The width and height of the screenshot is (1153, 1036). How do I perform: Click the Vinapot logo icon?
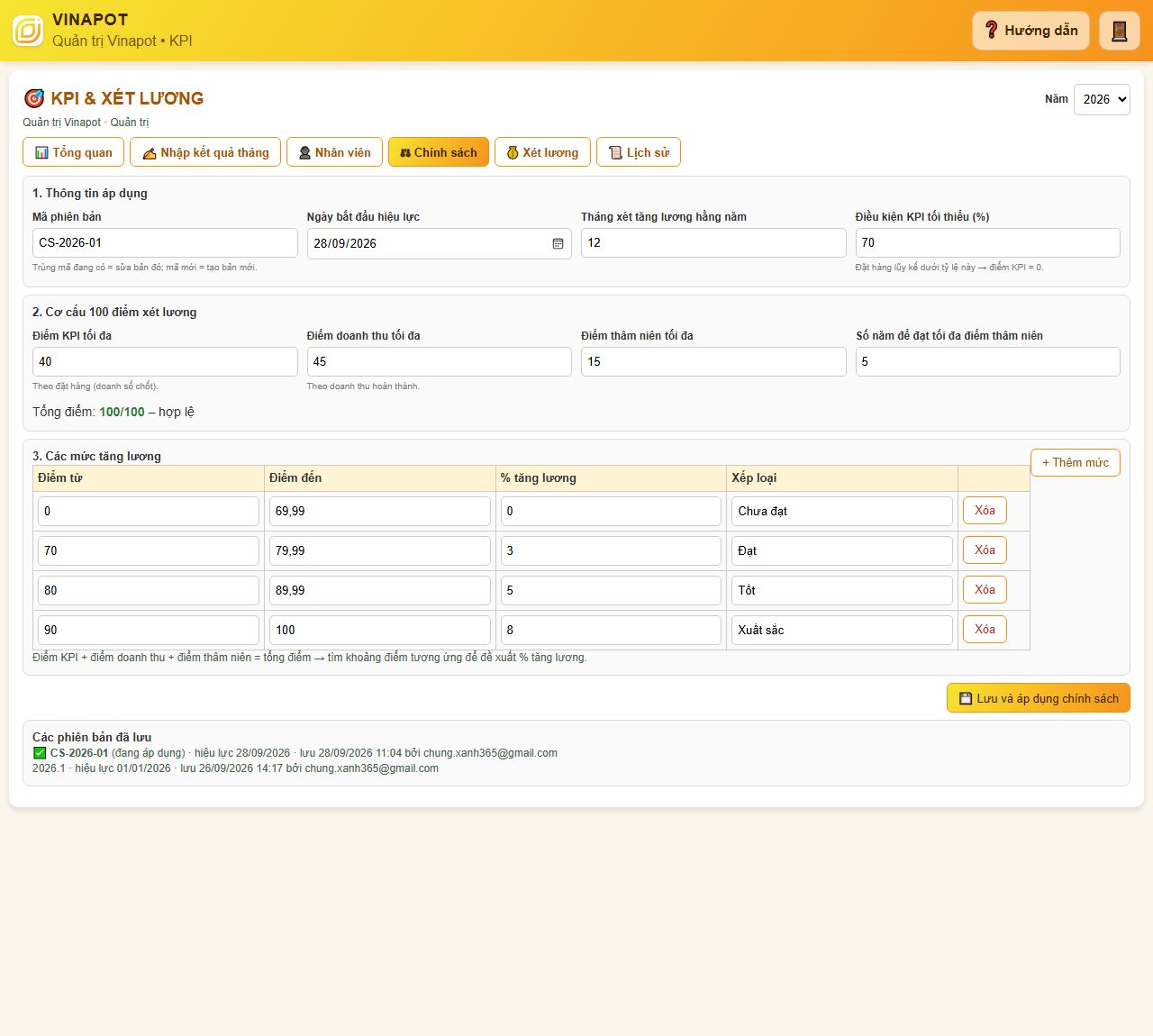coord(28,31)
